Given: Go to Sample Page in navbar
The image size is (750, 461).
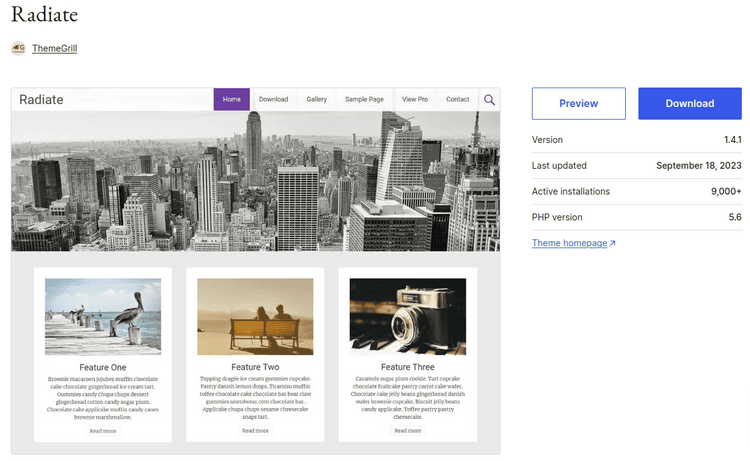Looking at the screenshot, I should click(364, 100).
